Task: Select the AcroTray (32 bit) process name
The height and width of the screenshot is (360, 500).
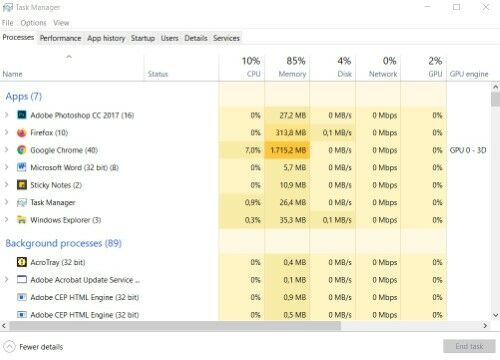Action: 58,262
